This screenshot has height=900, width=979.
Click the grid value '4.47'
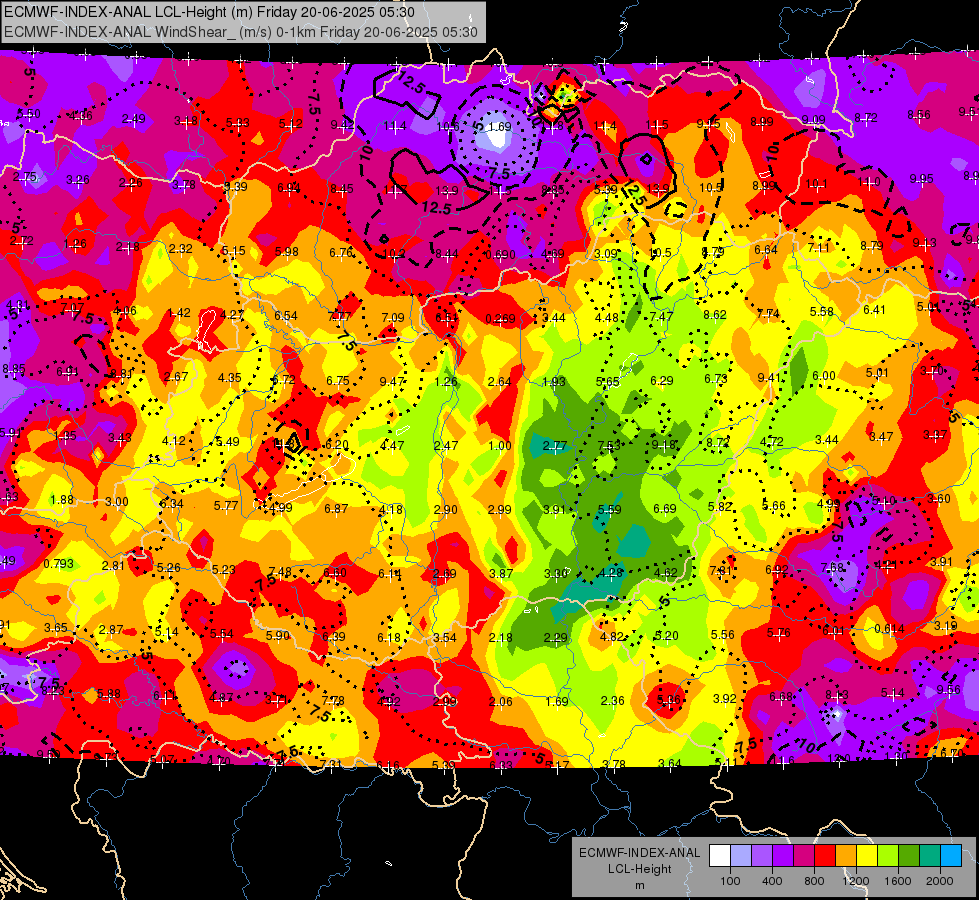[392, 446]
